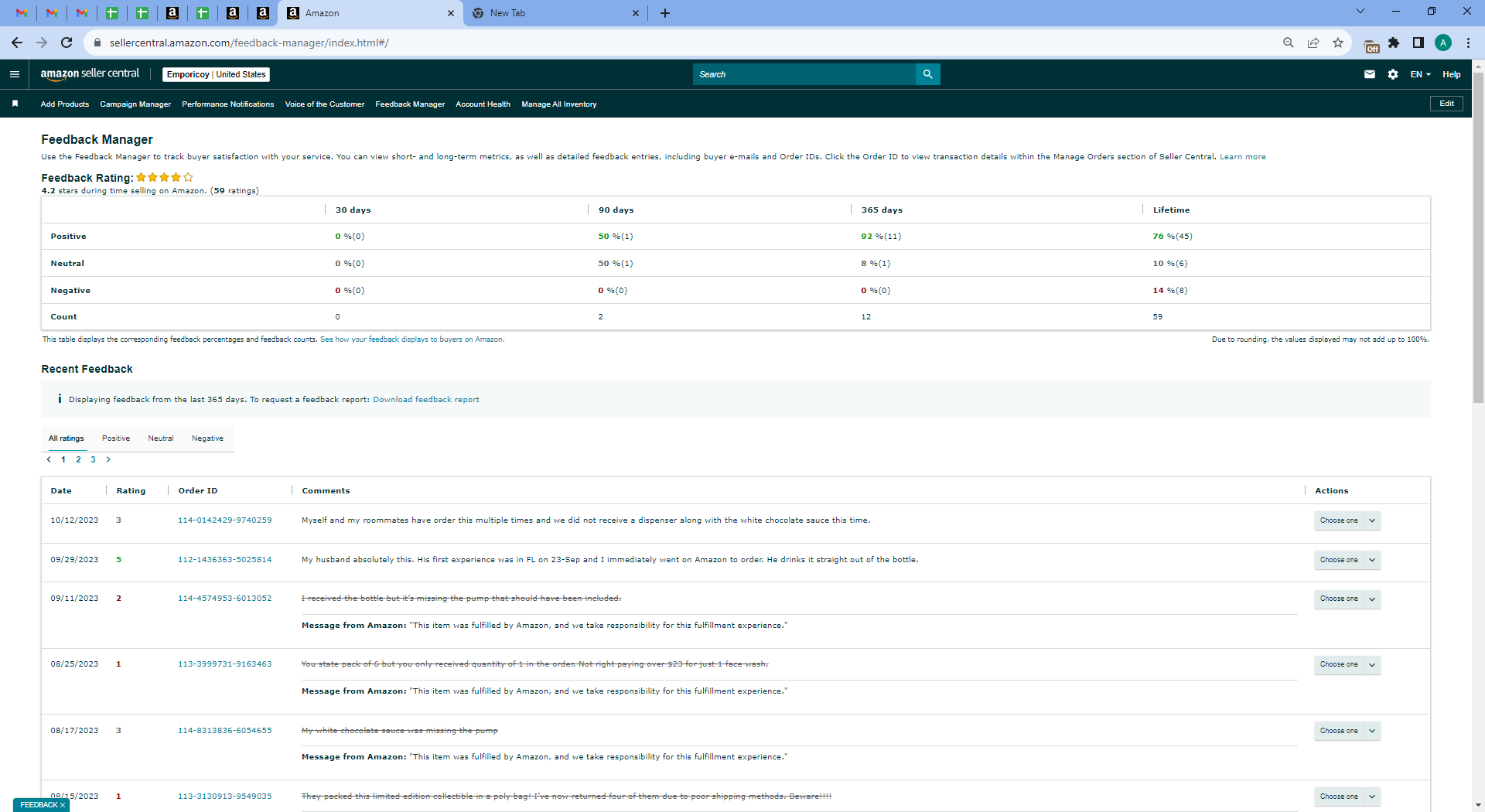This screenshot has height=812, width=1485.
Task: Open Manage All Inventory
Action: (x=559, y=104)
